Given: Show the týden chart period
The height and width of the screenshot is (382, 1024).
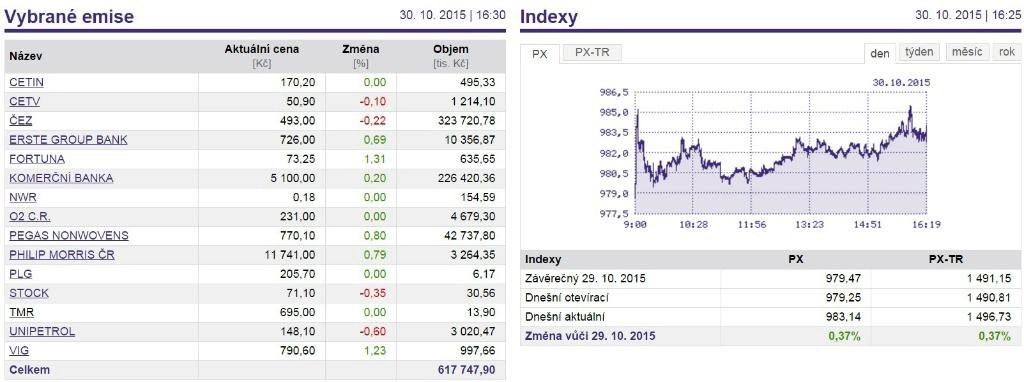Looking at the screenshot, I should pyautogui.click(x=920, y=52).
